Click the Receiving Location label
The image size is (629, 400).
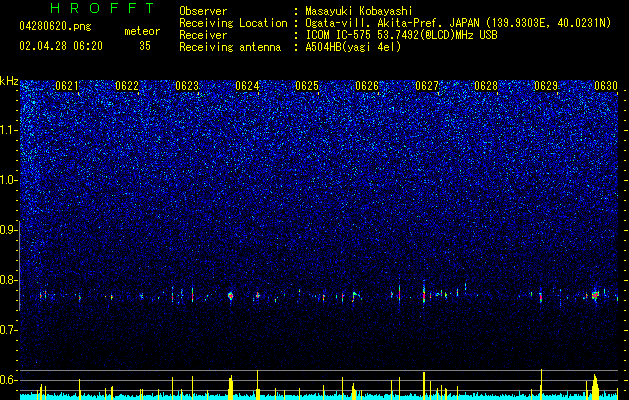pyautogui.click(x=233, y=23)
